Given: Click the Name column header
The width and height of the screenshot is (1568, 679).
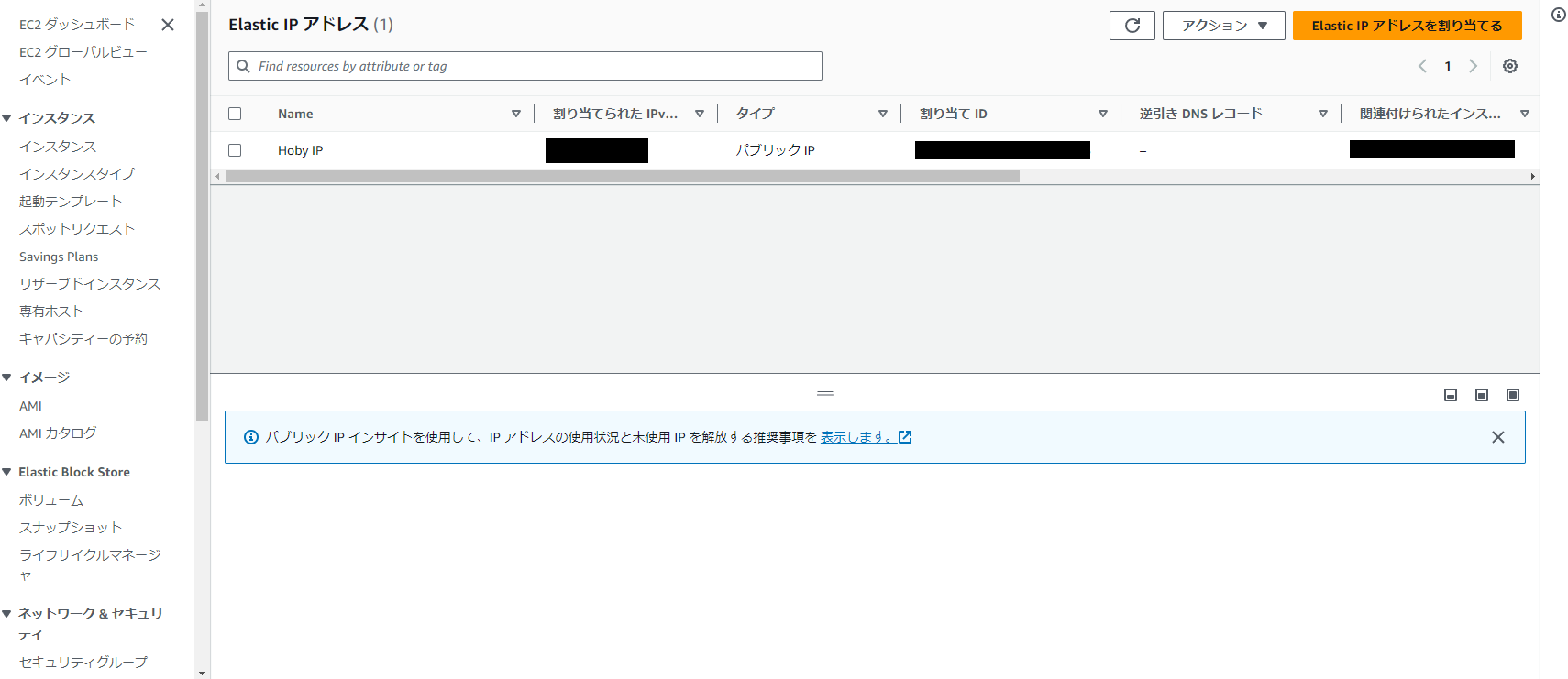Looking at the screenshot, I should pyautogui.click(x=295, y=114).
